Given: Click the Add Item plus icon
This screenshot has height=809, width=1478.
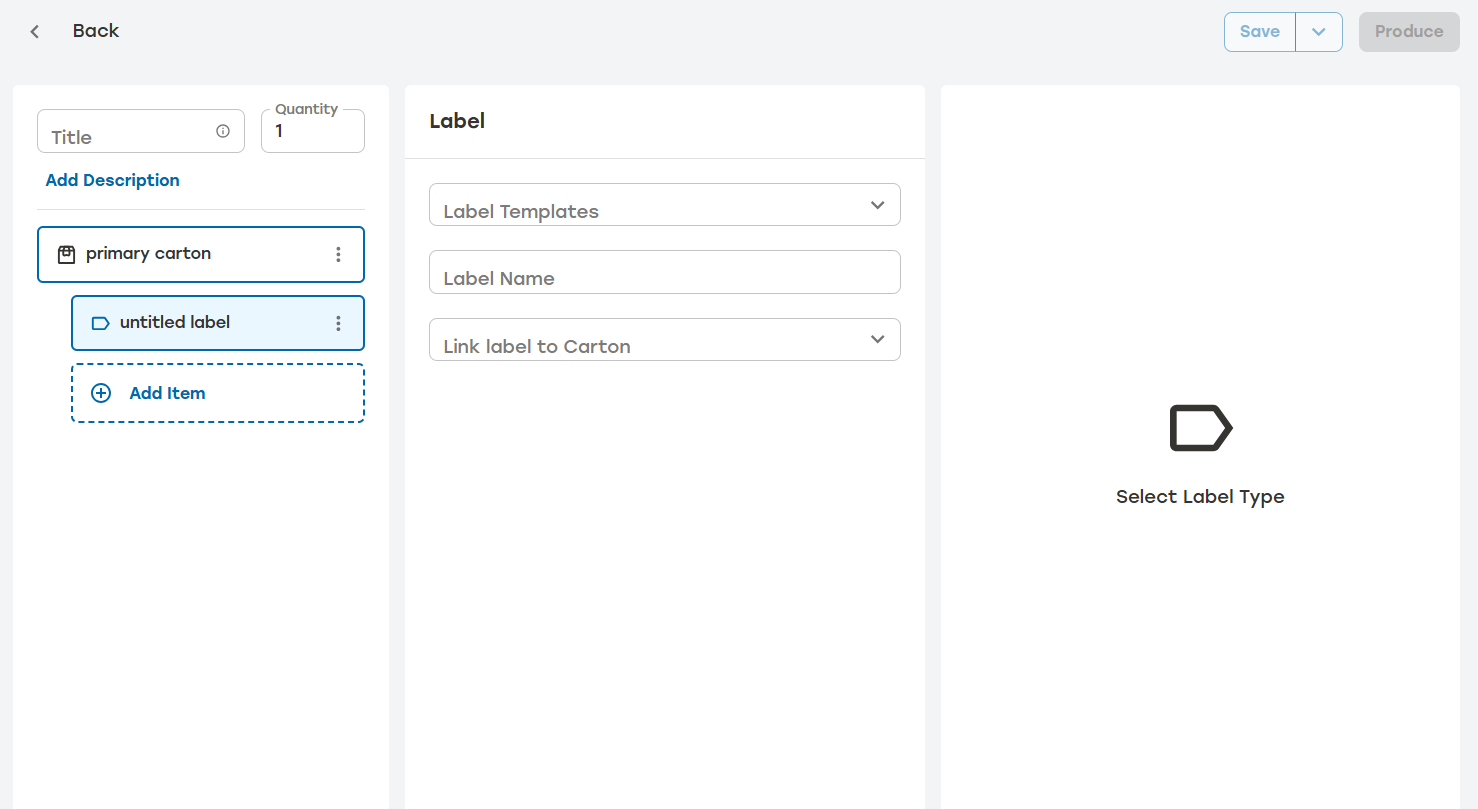Looking at the screenshot, I should [x=101, y=393].
